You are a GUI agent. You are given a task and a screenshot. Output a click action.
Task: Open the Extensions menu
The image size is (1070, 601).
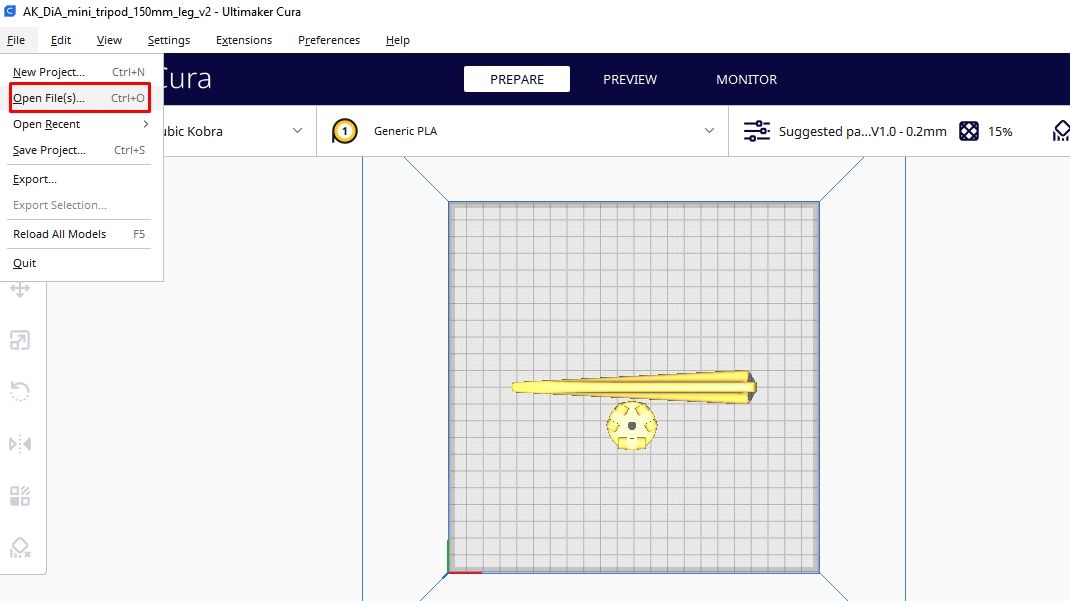244,40
